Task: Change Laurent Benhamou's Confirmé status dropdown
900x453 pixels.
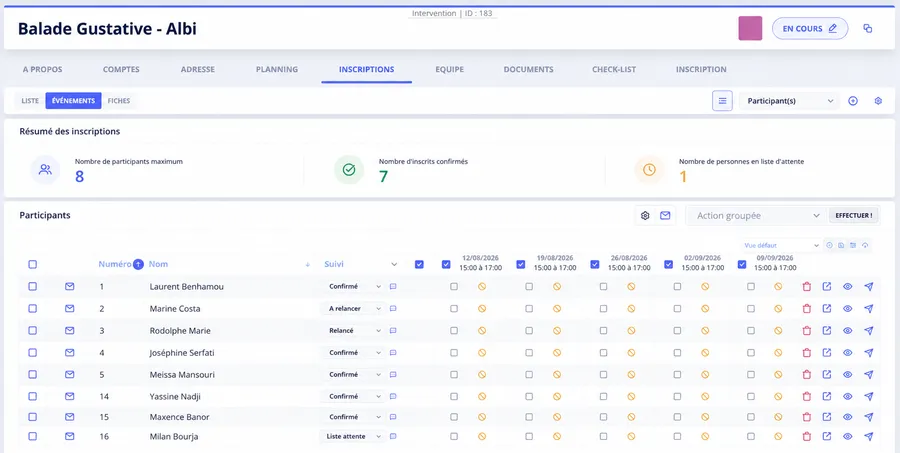Action: (x=354, y=286)
